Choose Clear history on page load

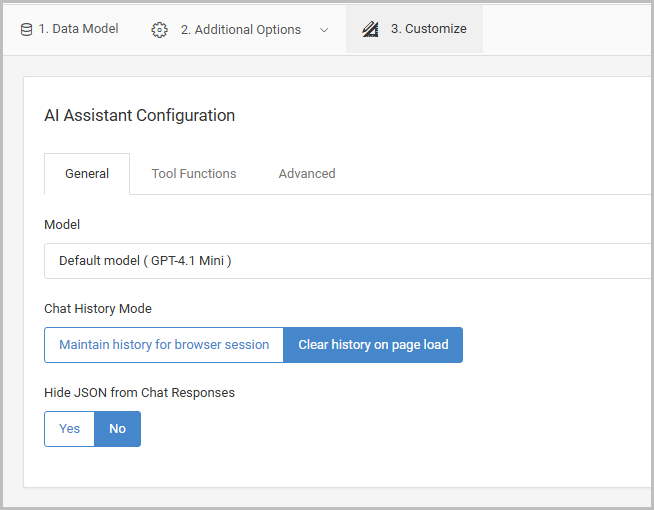pos(373,345)
